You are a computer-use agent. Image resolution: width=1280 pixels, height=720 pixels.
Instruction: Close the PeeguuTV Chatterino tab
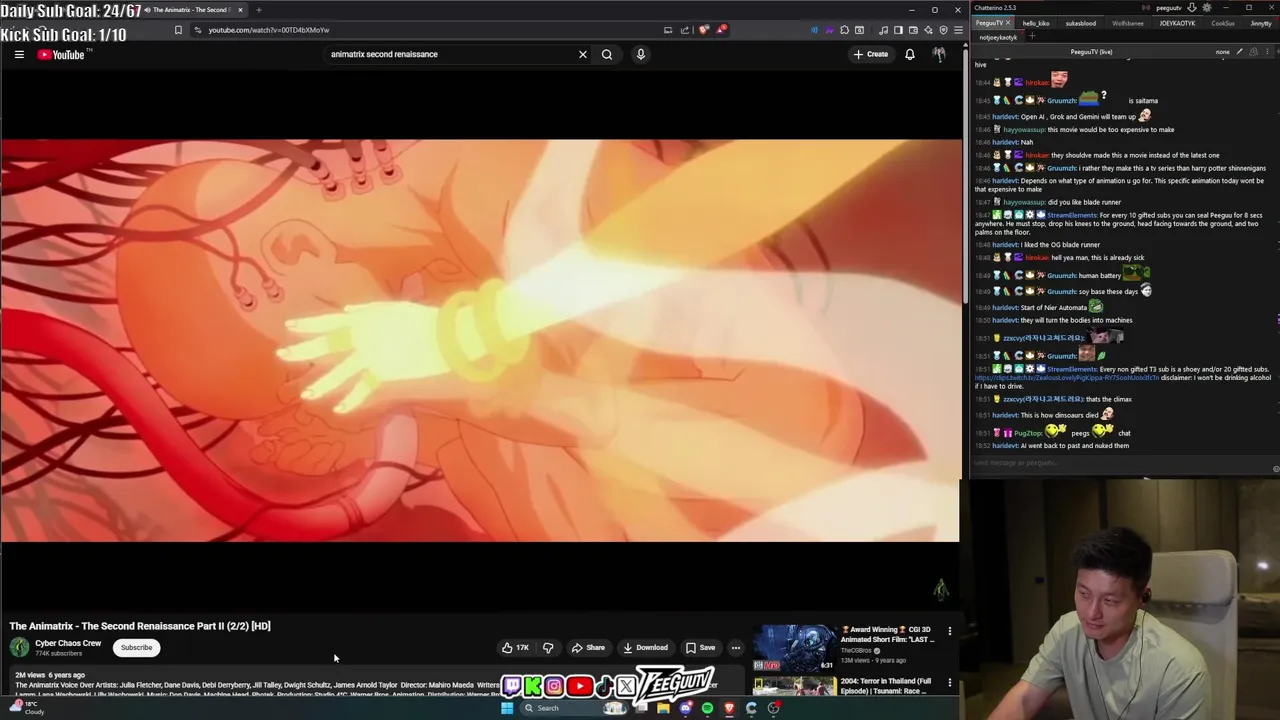coord(1008,23)
